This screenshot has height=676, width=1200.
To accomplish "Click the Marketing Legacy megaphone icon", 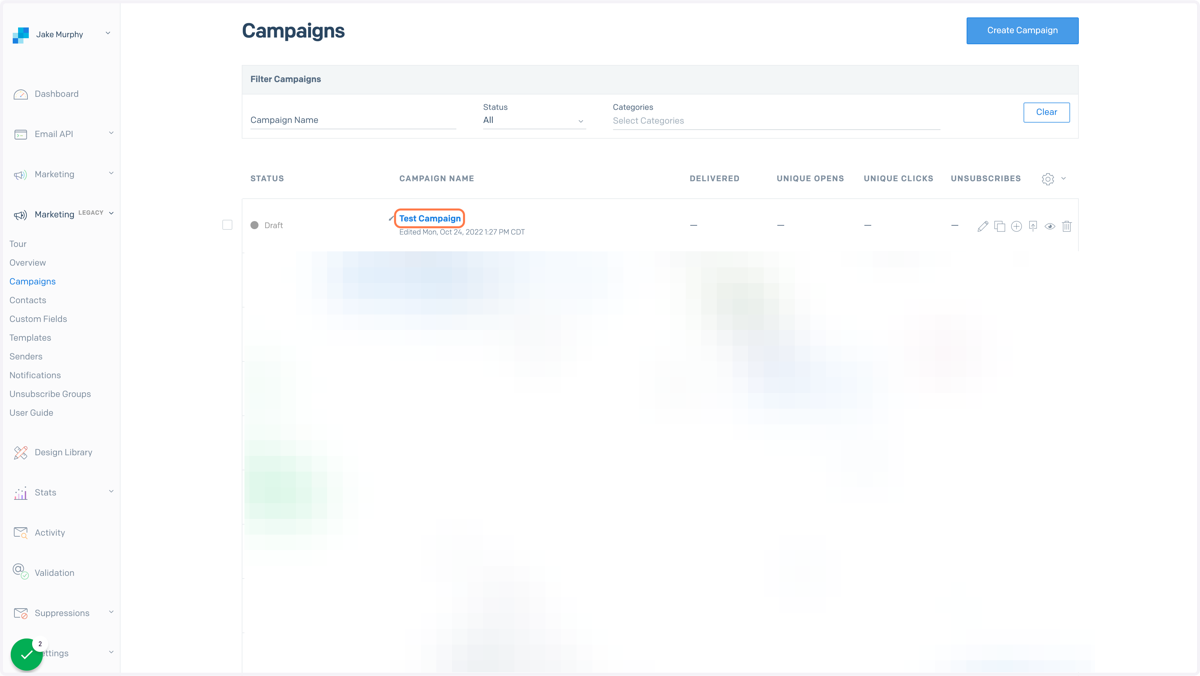I will pos(20,215).
